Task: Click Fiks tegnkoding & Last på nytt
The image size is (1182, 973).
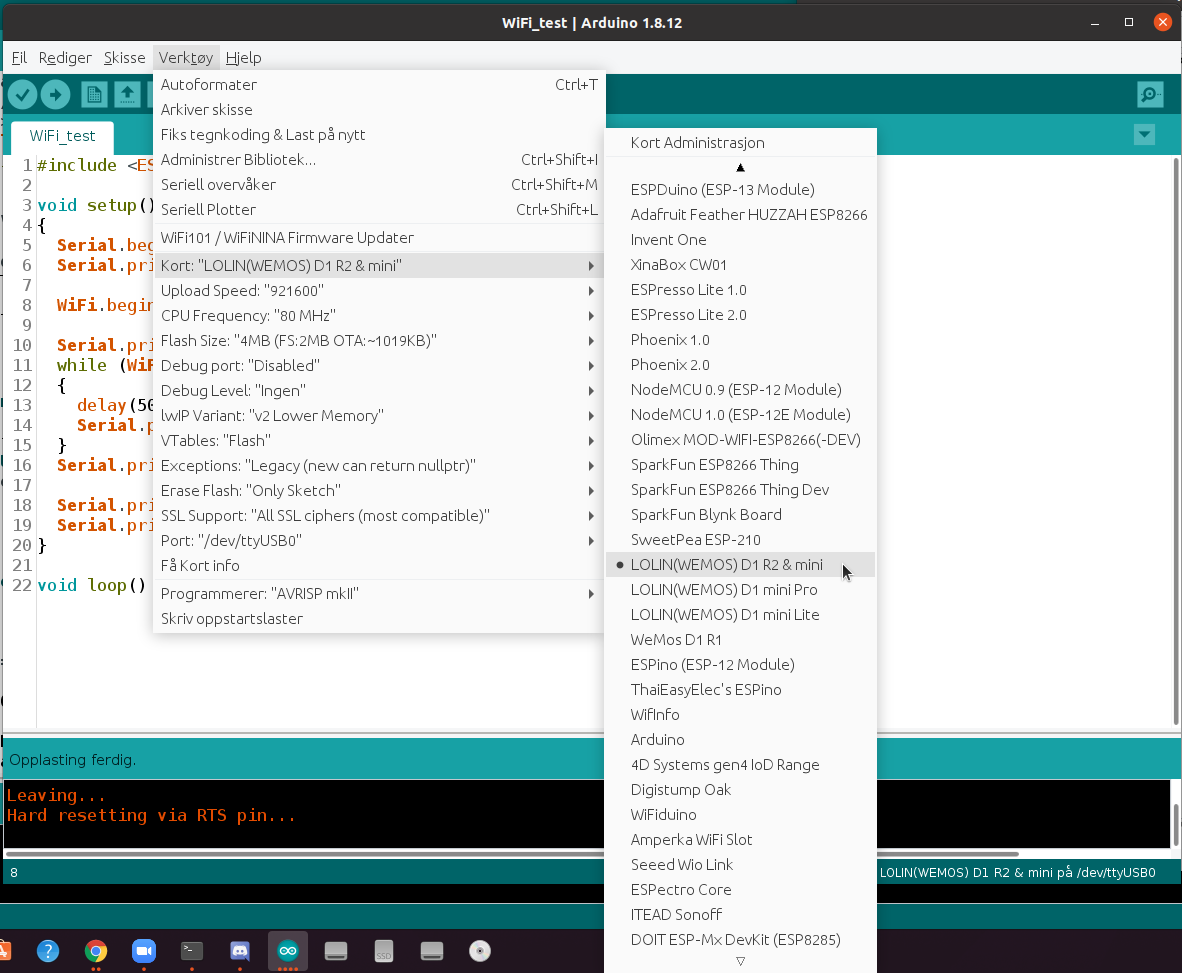Action: coord(378,134)
